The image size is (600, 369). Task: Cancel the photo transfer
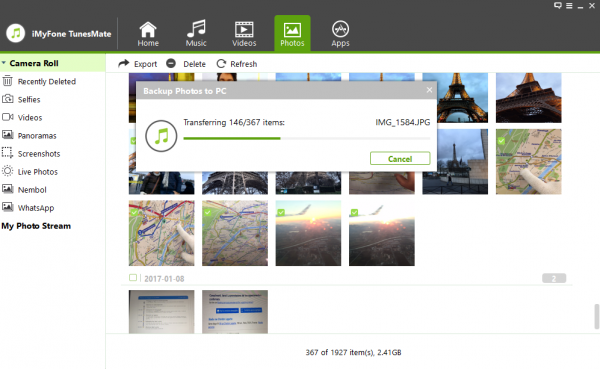click(x=400, y=158)
